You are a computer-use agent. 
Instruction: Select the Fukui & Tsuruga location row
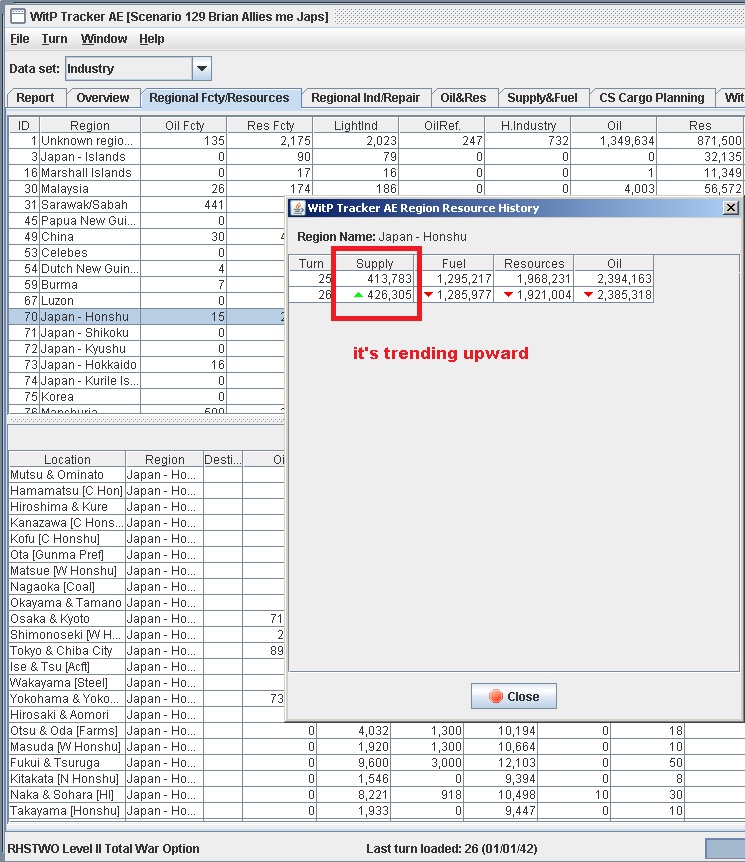click(x=374, y=762)
